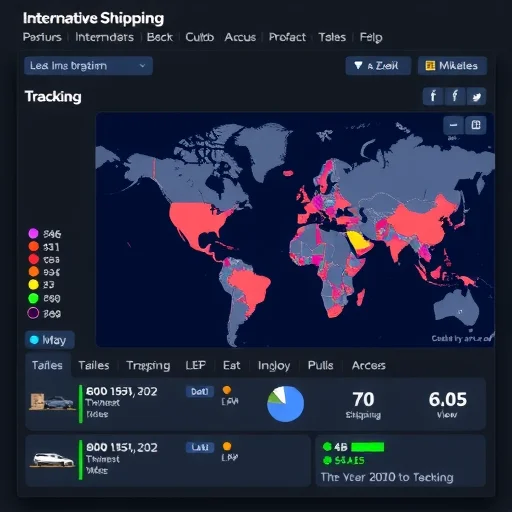Viewport: 512px width, 512px height.
Task: Click Australia on the map
Action: (457, 308)
